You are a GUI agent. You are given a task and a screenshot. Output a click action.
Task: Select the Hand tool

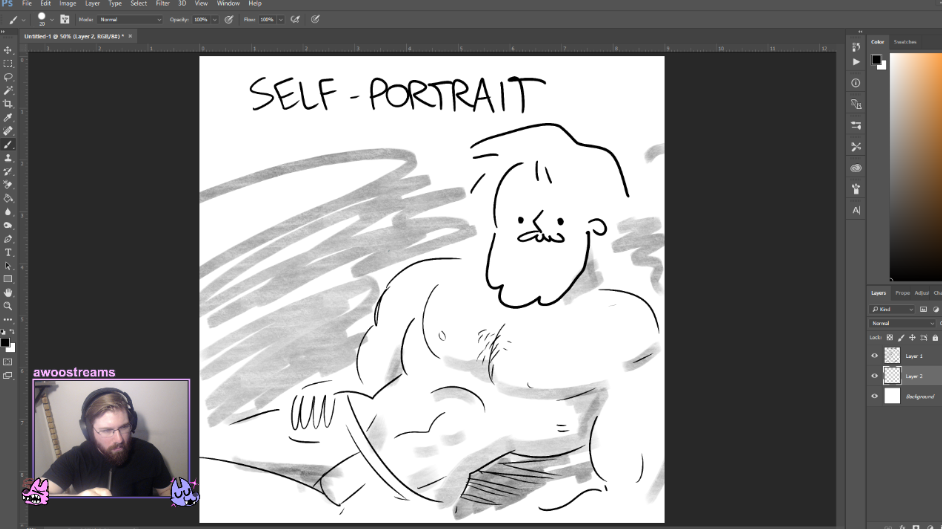click(x=8, y=293)
